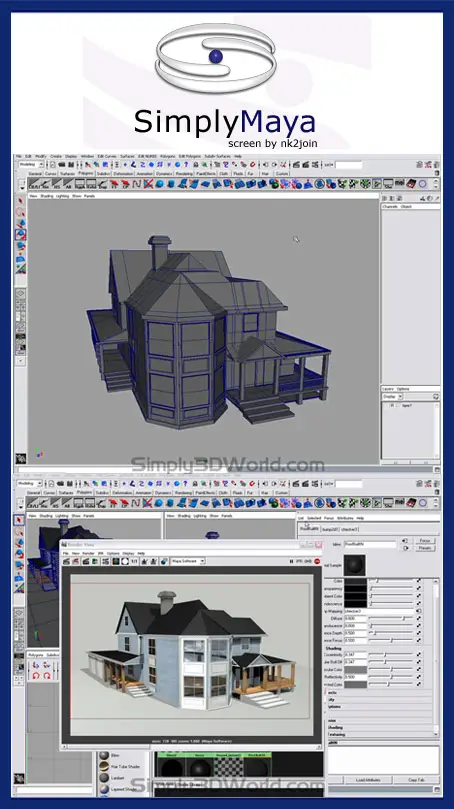The image size is (454, 809).
Task: Click the Material Sample sphere preview in Attribute Editor
Action: pyautogui.click(x=354, y=565)
